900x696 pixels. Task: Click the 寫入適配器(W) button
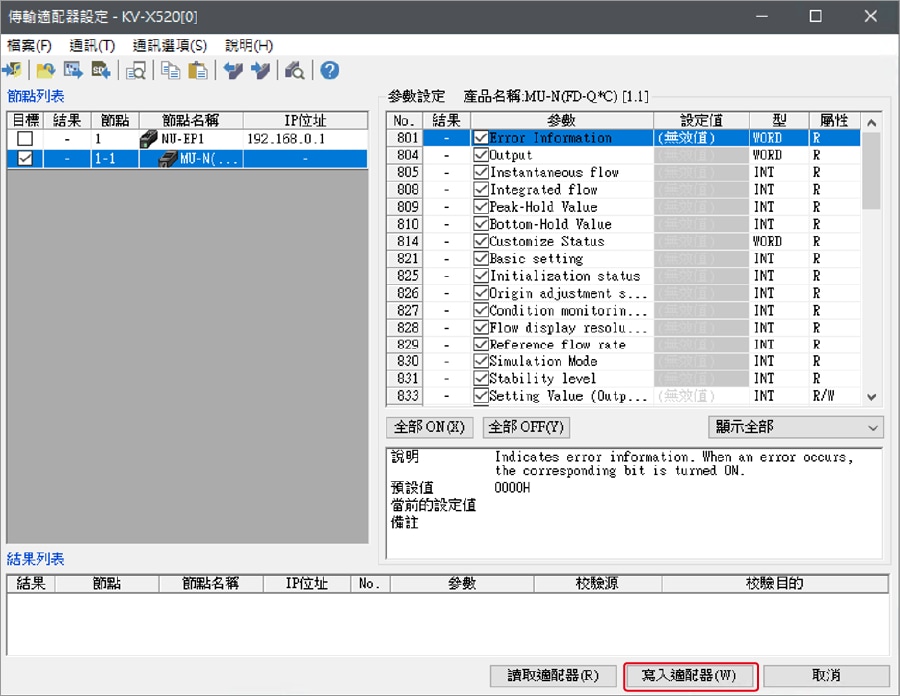pyautogui.click(x=689, y=676)
